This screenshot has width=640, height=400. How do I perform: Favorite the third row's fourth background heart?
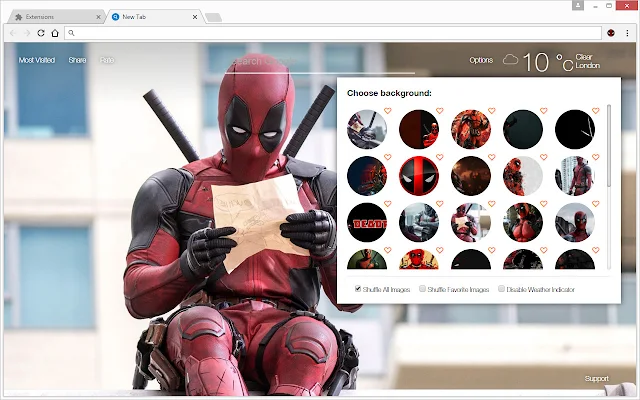tap(544, 204)
